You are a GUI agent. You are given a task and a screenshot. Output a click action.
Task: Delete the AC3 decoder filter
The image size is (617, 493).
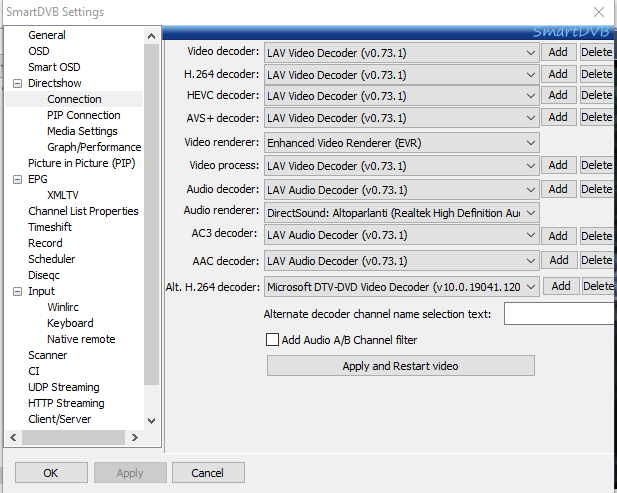[x=597, y=236]
